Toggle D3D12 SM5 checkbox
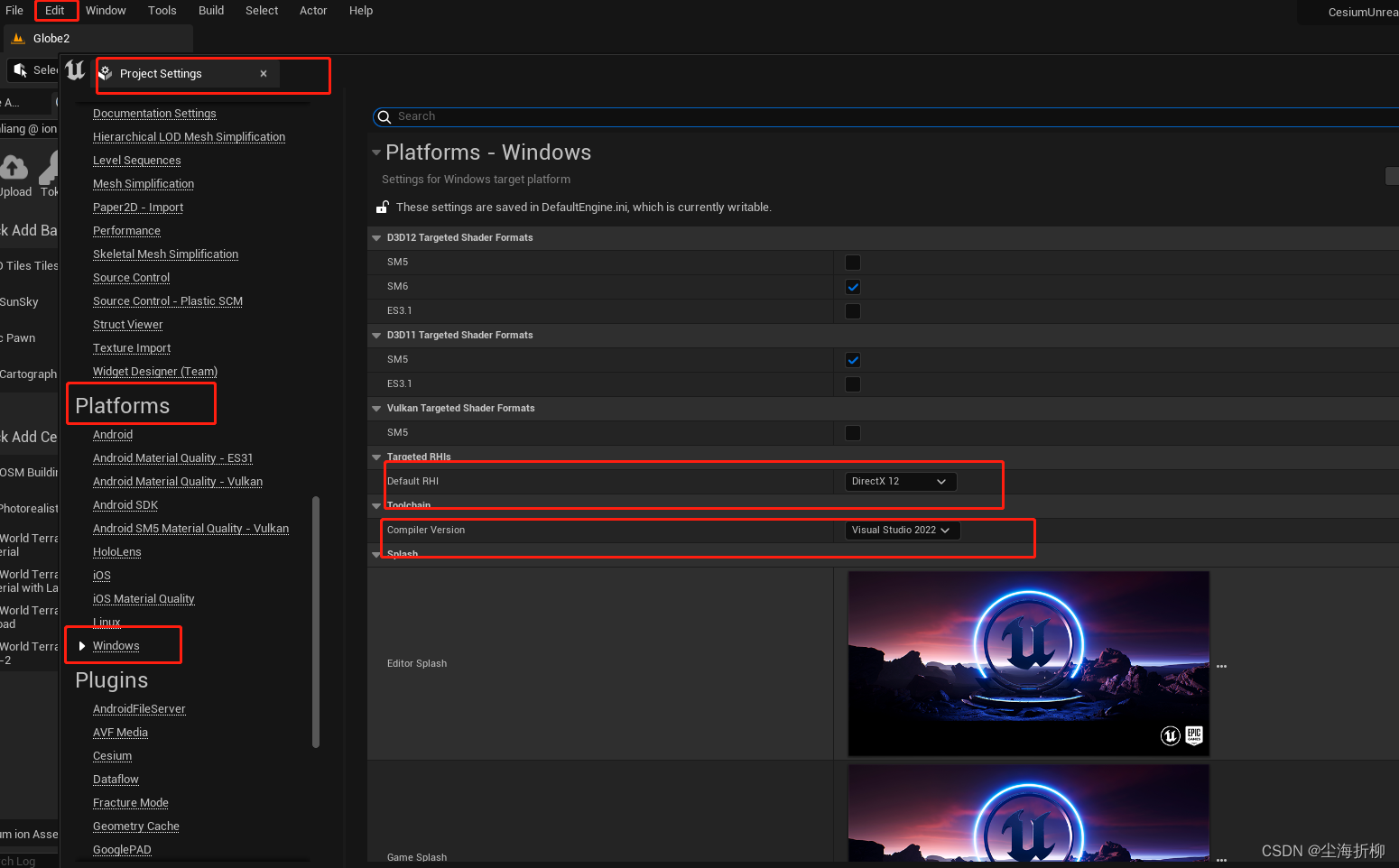Image resolution: width=1399 pixels, height=868 pixels. [853, 263]
